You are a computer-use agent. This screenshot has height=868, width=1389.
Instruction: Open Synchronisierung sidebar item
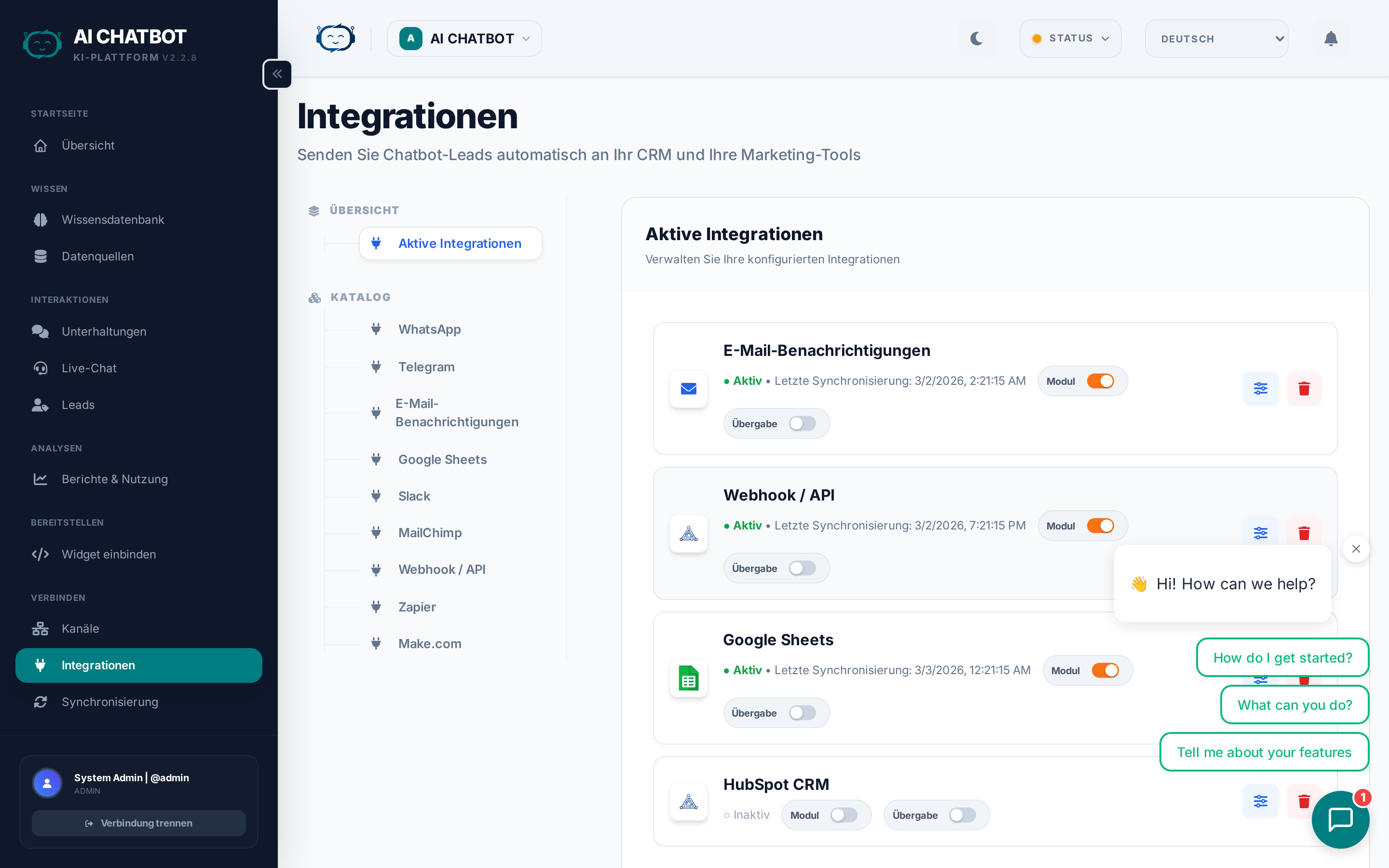[x=109, y=702]
